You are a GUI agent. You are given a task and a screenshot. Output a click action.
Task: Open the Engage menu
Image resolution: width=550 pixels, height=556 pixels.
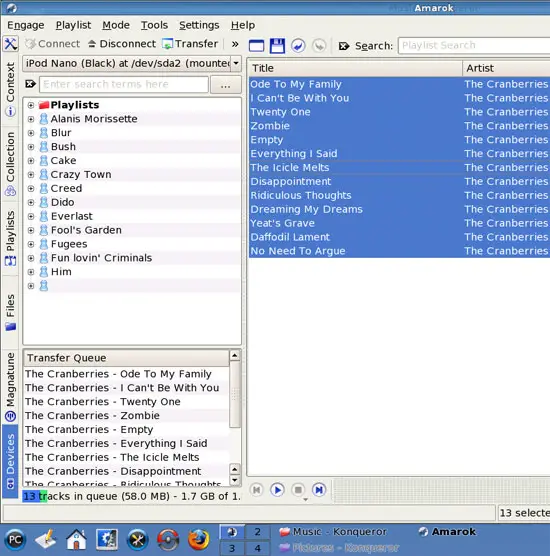[26, 25]
